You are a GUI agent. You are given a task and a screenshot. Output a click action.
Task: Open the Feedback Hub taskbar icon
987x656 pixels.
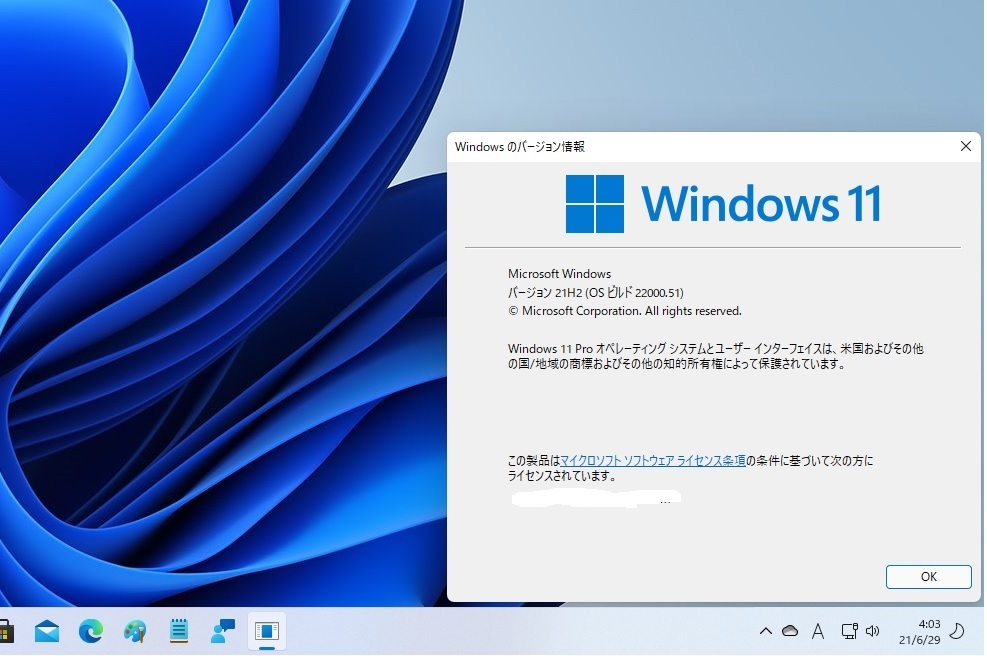[x=223, y=631]
